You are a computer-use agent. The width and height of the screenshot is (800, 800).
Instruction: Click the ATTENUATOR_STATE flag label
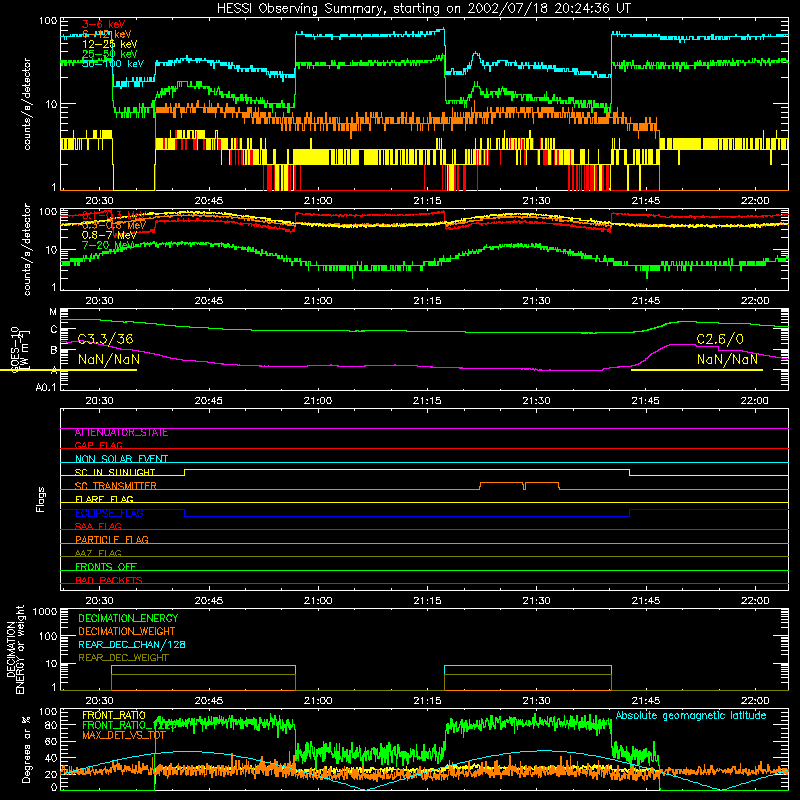click(121, 433)
